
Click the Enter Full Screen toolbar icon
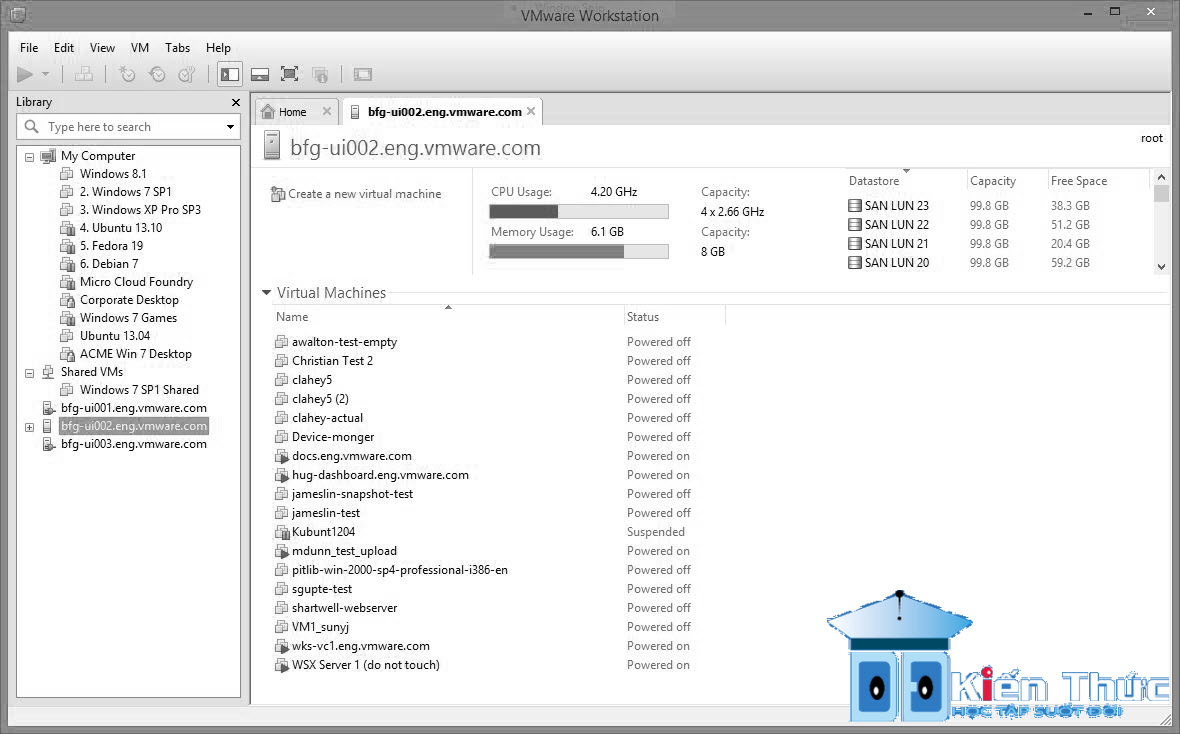click(289, 74)
